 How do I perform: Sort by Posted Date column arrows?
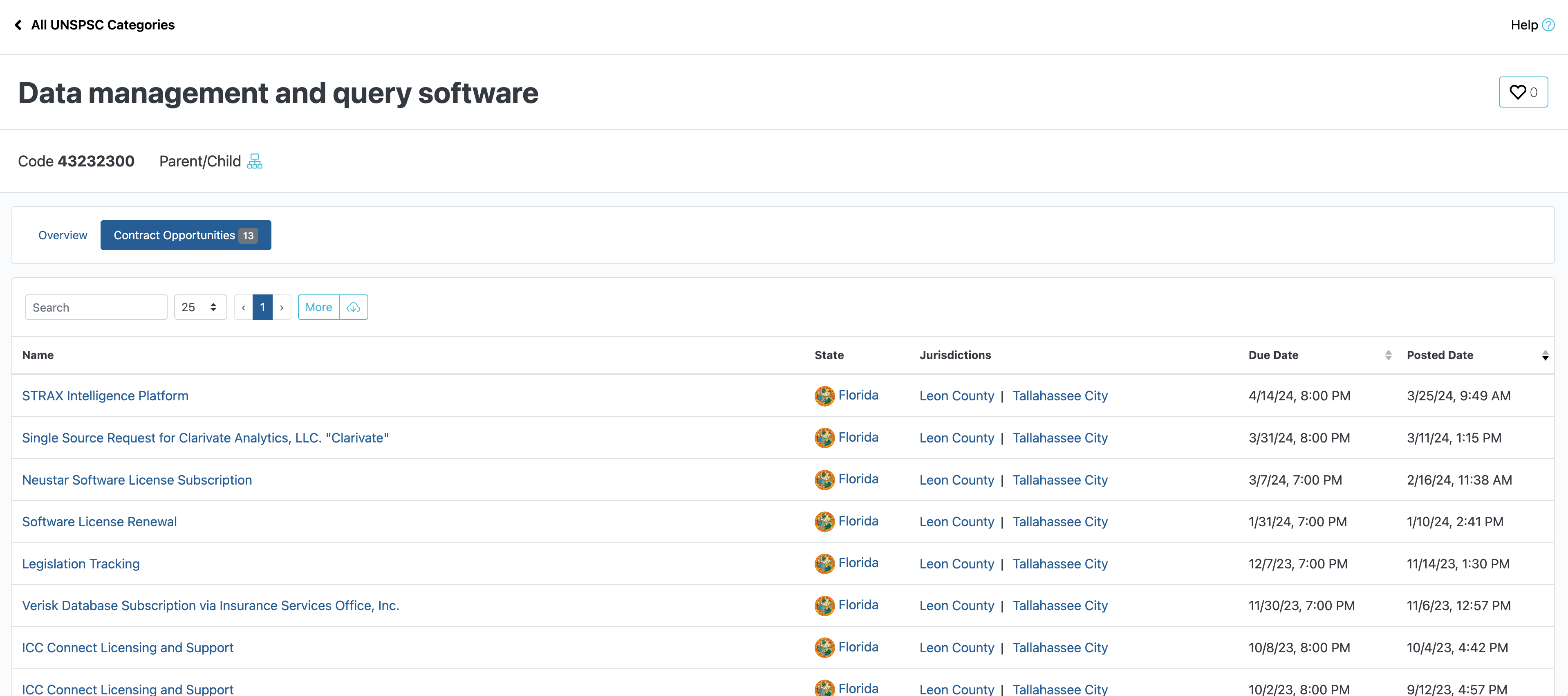[x=1545, y=355]
